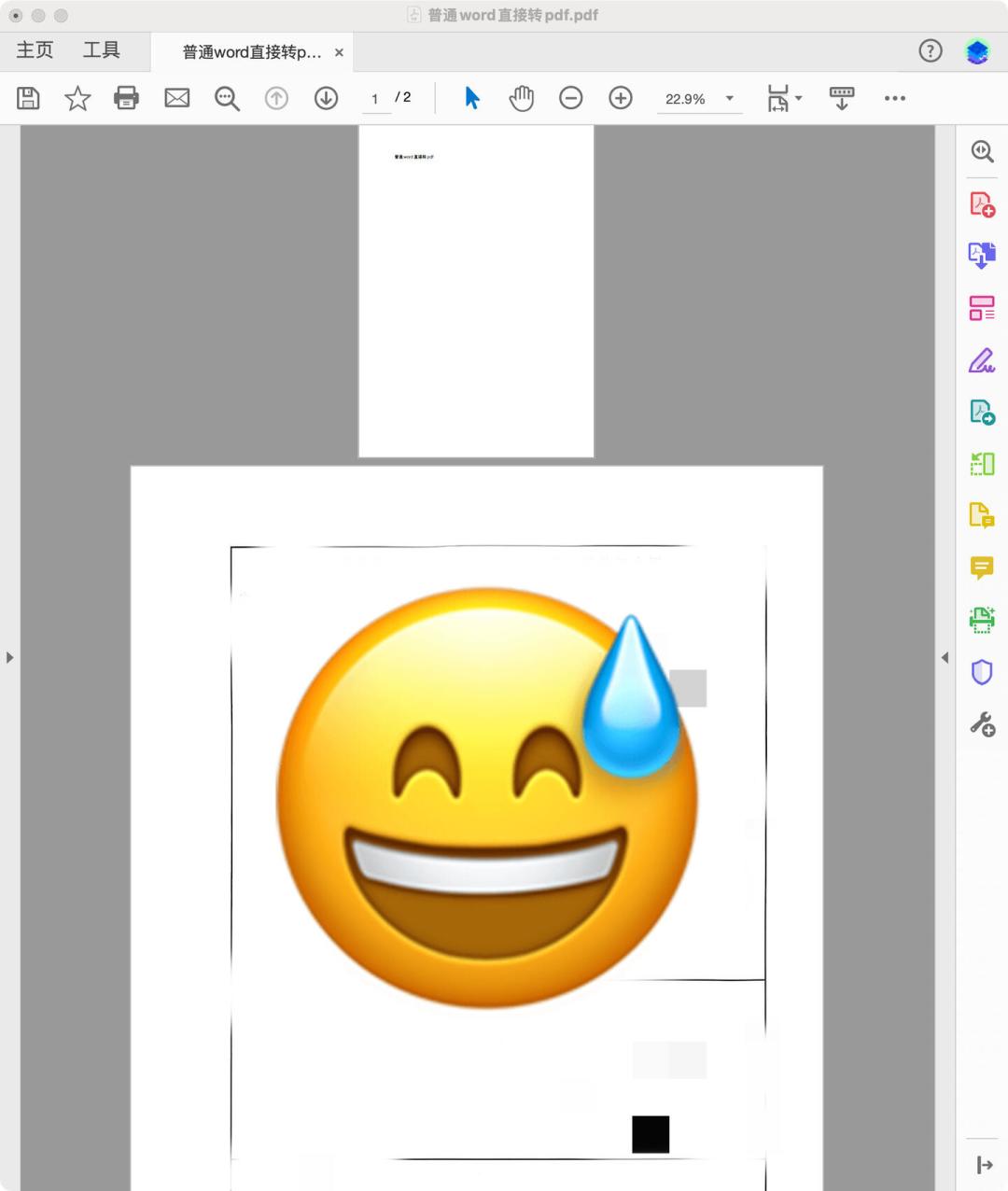Open the more tools ellipsis menu
Image resolution: width=1008 pixels, height=1191 pixels.
(x=895, y=98)
